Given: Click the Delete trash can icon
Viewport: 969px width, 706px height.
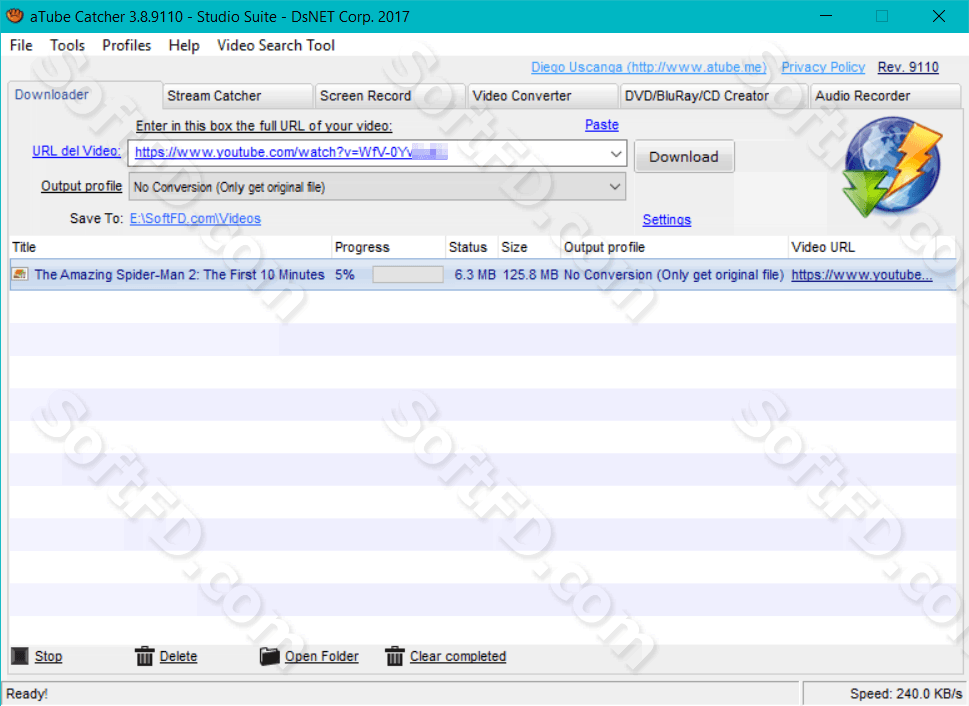Looking at the screenshot, I should pyautogui.click(x=144, y=656).
